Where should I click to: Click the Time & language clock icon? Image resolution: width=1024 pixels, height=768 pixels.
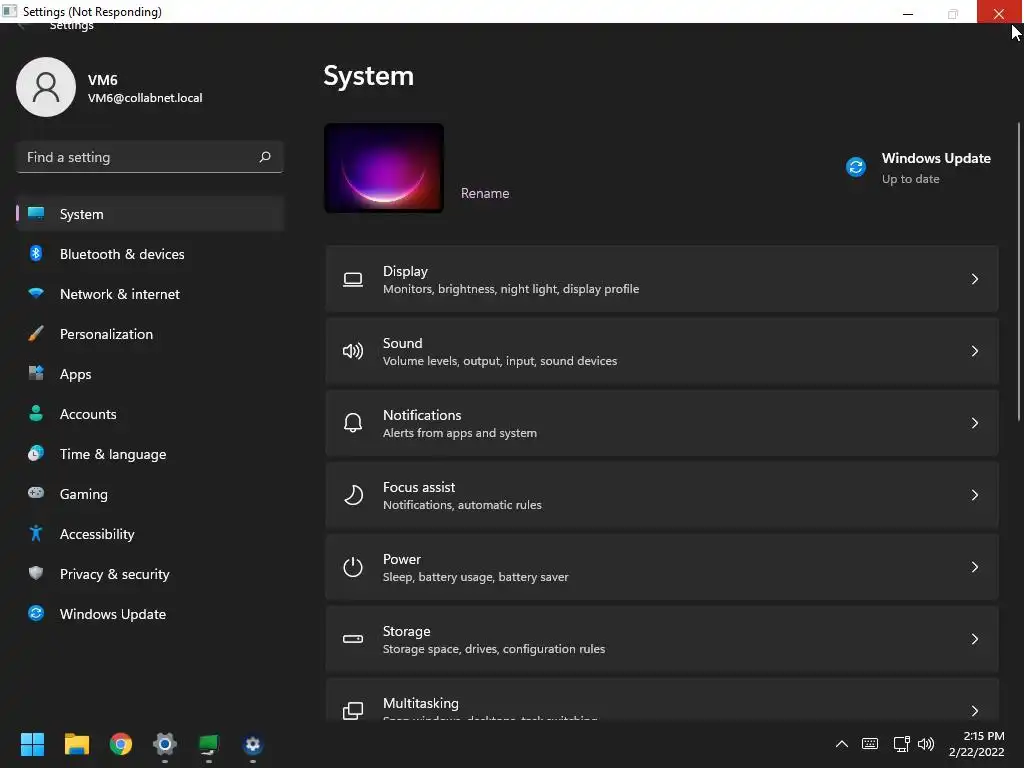click(36, 453)
